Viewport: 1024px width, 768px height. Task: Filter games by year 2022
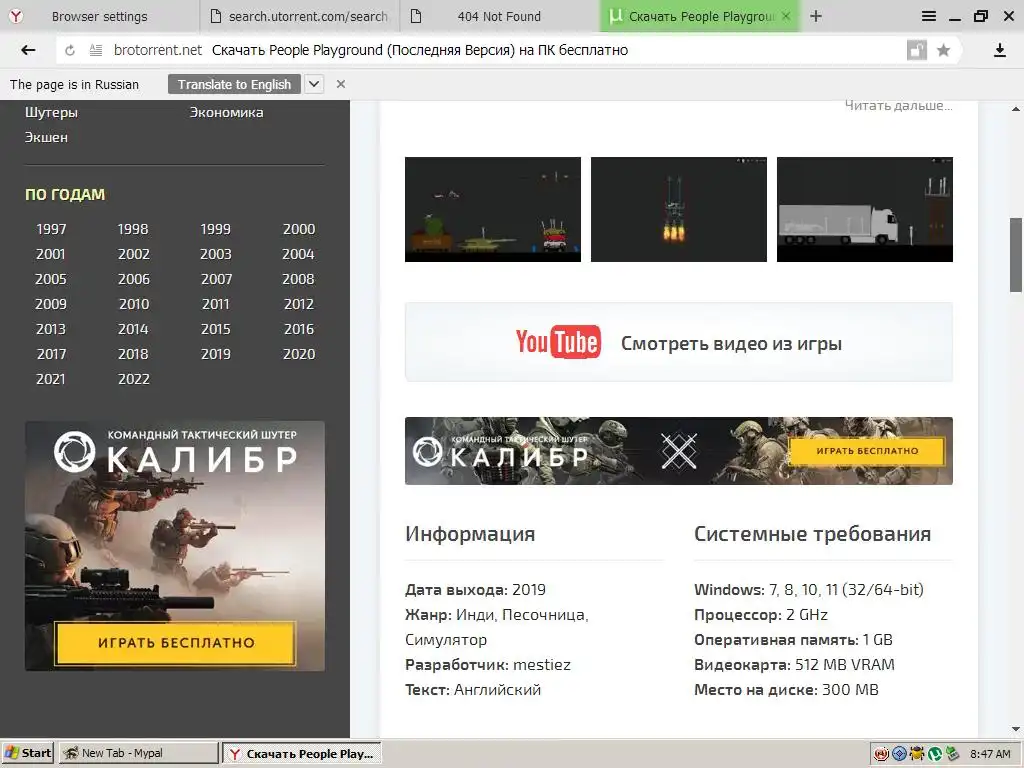[x=134, y=379]
